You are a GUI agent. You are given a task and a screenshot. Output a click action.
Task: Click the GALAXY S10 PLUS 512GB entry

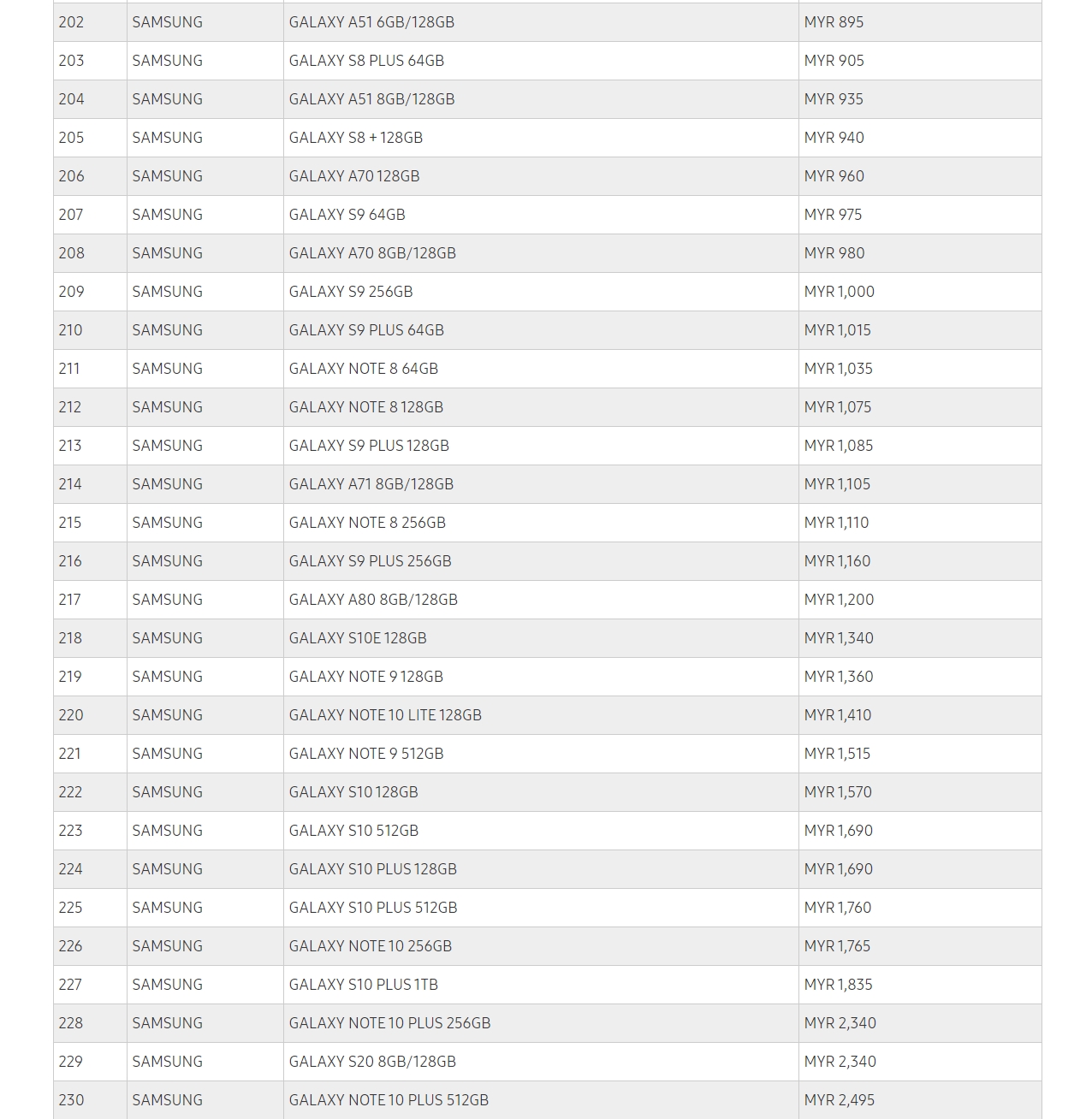(373, 908)
